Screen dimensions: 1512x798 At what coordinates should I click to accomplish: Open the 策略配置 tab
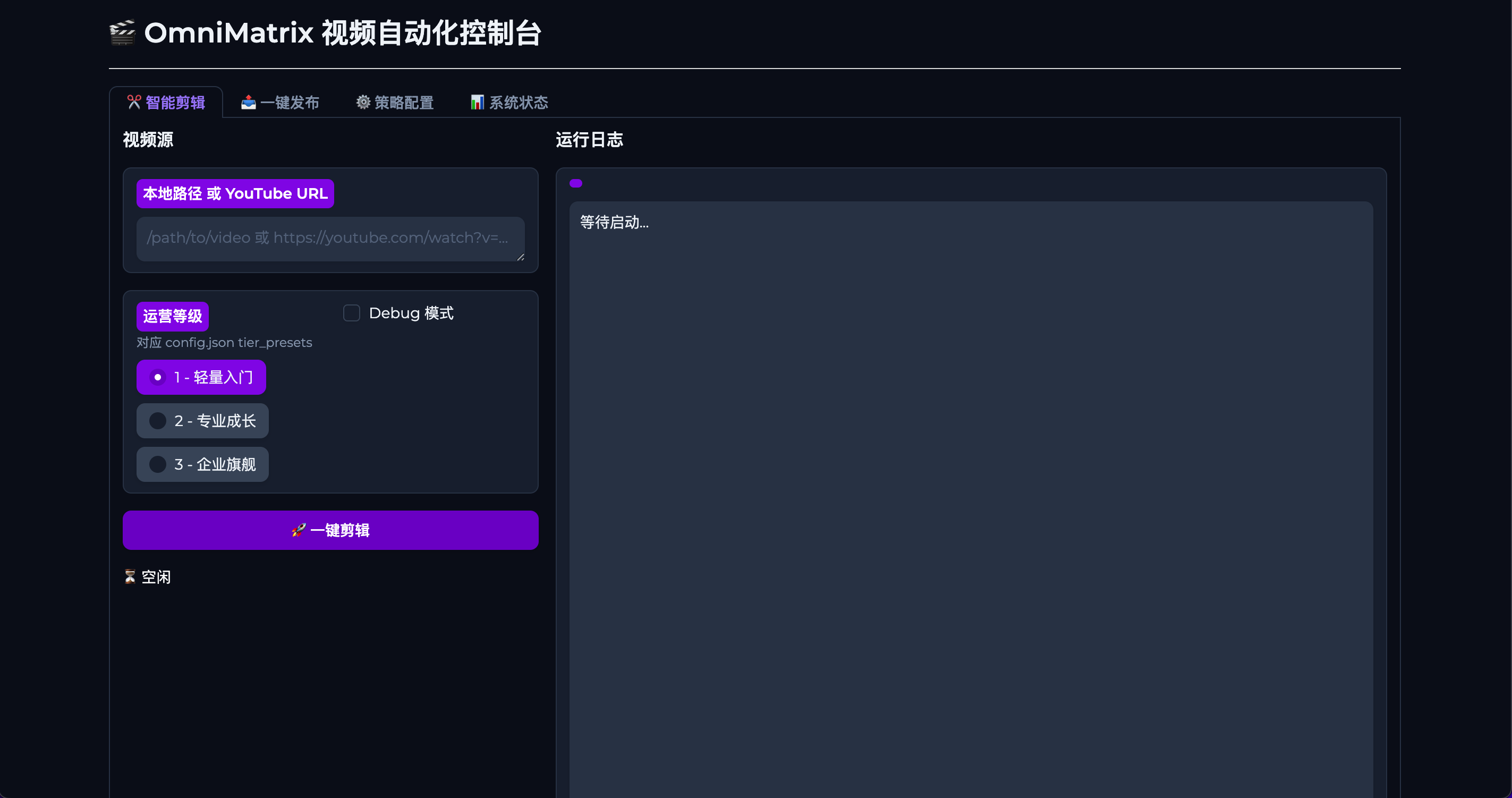(394, 103)
